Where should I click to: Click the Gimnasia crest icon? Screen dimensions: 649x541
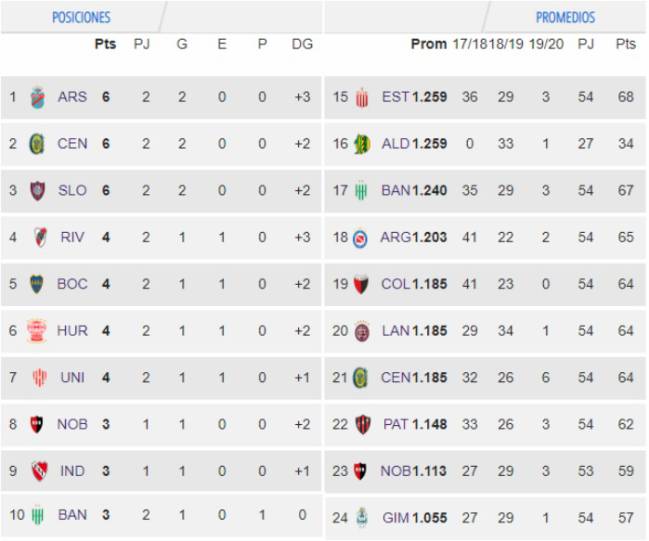[362, 517]
